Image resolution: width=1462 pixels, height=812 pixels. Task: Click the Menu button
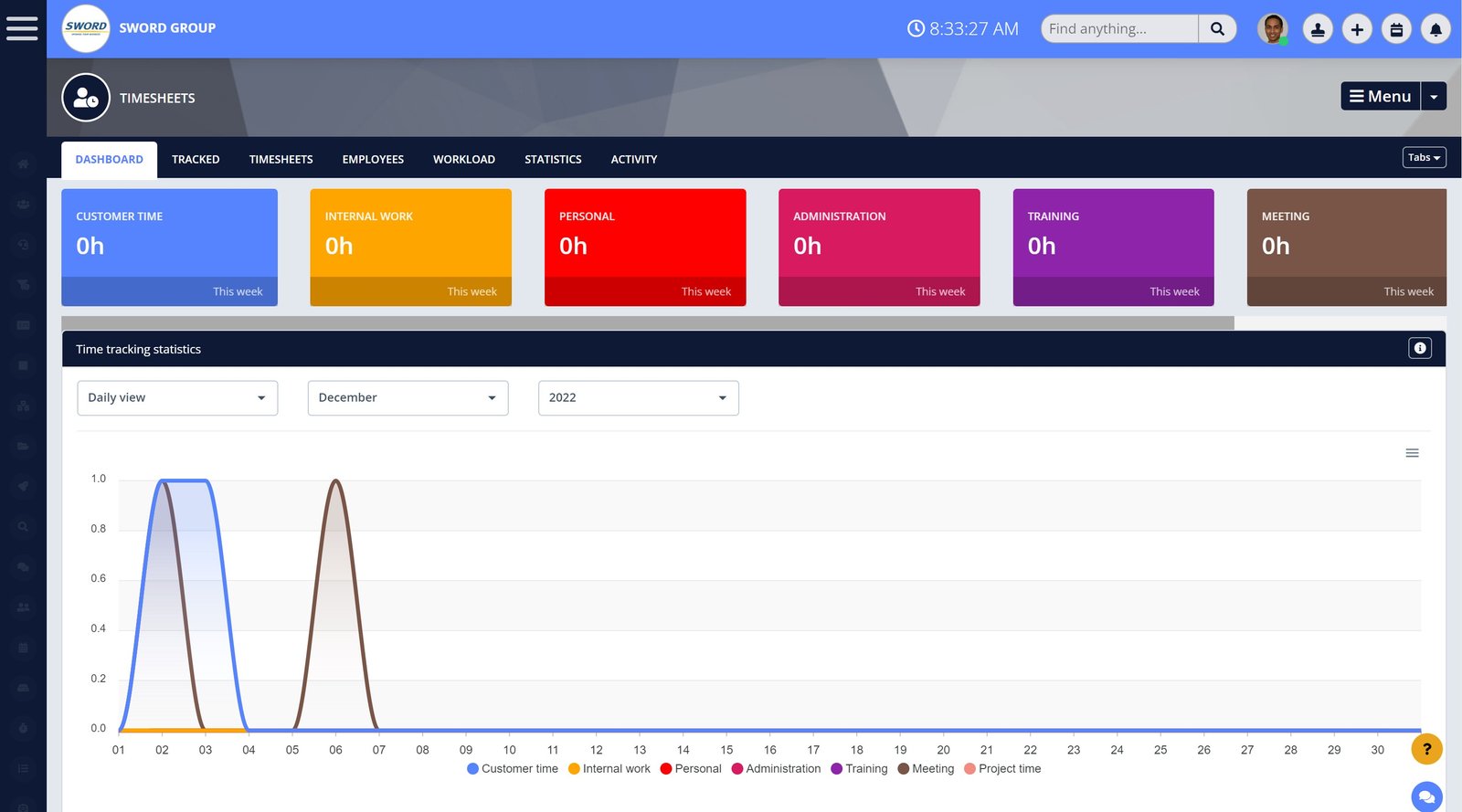pos(1380,96)
